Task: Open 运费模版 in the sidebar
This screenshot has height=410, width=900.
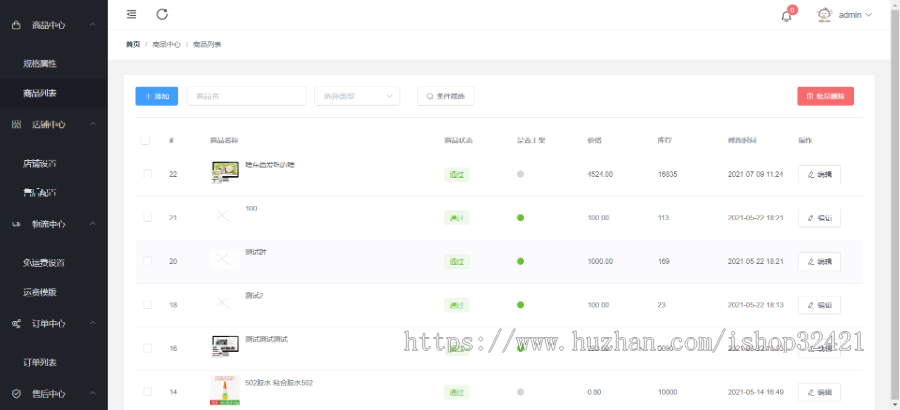Action: 40,292
